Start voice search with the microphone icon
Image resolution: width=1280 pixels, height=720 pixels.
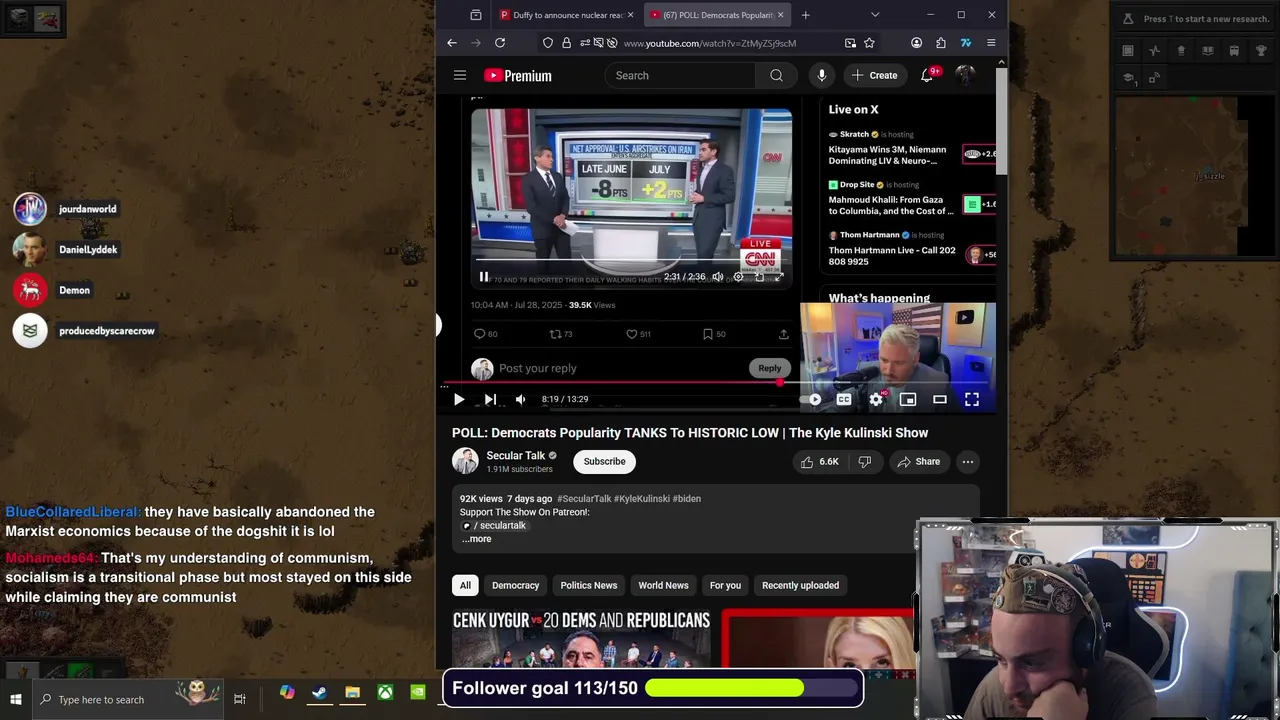(x=822, y=76)
